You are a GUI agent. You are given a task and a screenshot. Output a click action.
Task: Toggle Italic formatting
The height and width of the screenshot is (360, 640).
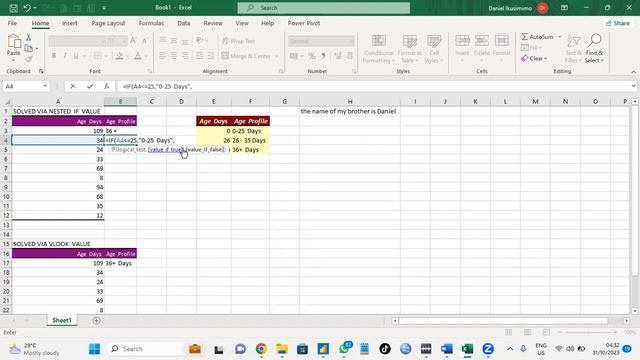coord(64,56)
